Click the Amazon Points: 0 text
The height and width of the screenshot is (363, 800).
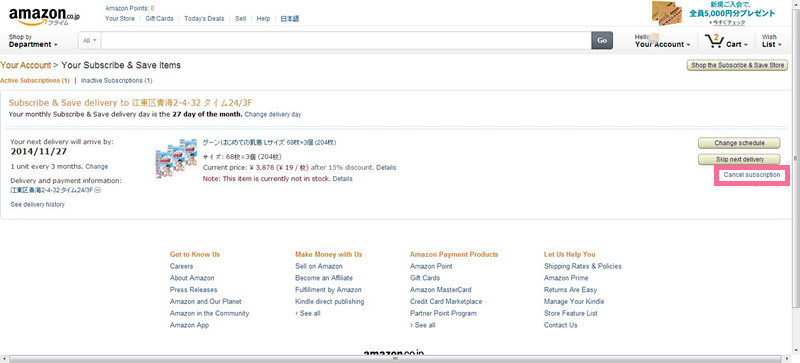pos(130,8)
